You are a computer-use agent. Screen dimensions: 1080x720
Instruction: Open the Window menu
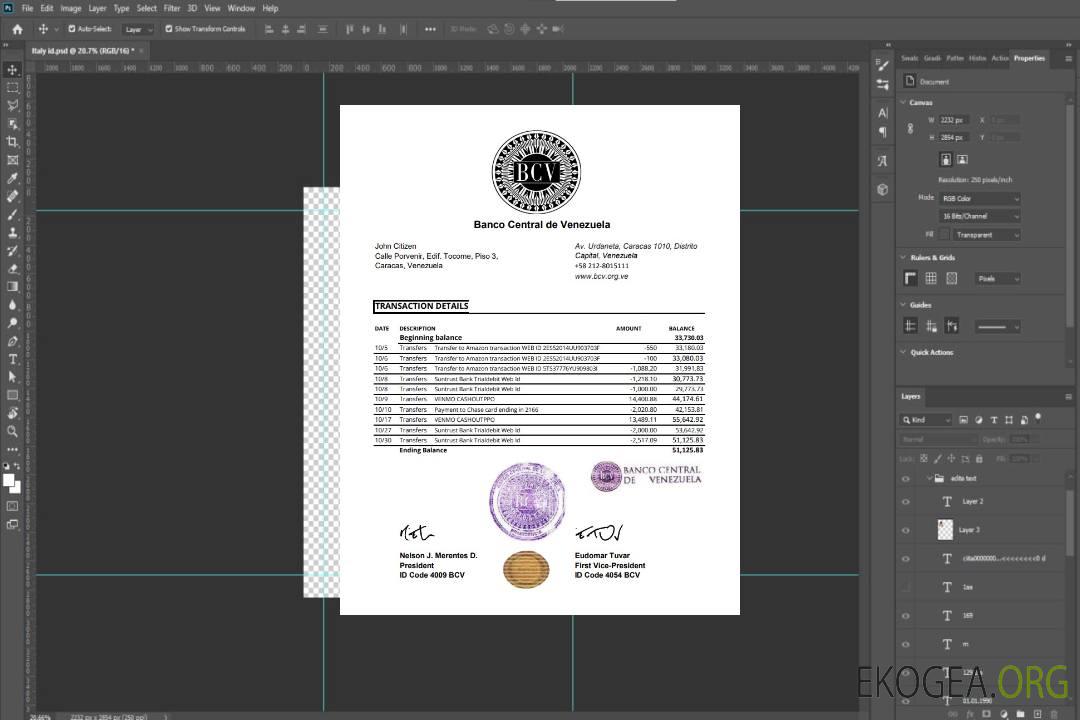pyautogui.click(x=241, y=8)
